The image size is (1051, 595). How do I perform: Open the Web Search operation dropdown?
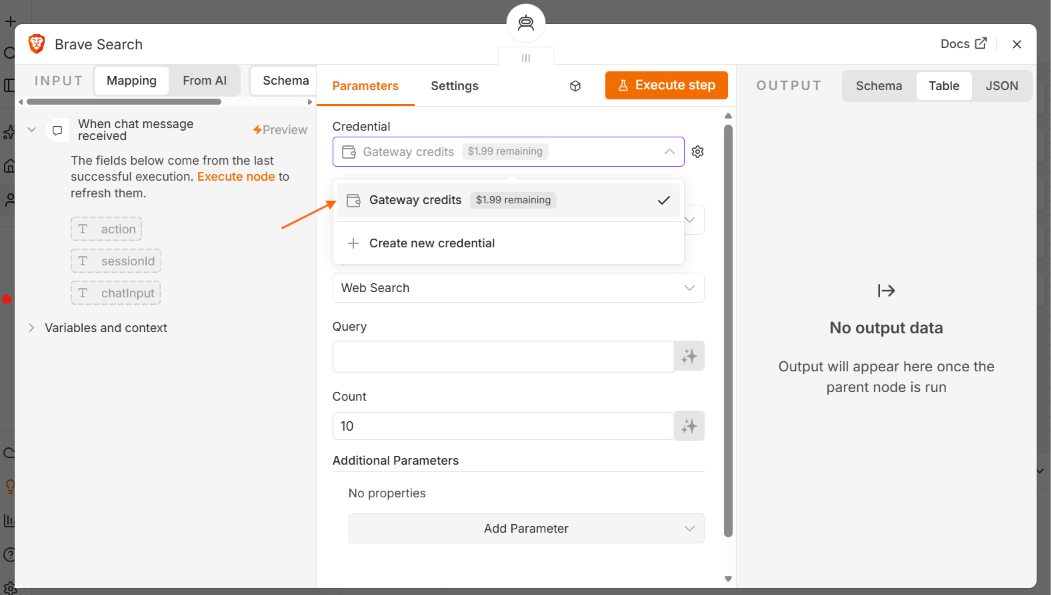[518, 287]
